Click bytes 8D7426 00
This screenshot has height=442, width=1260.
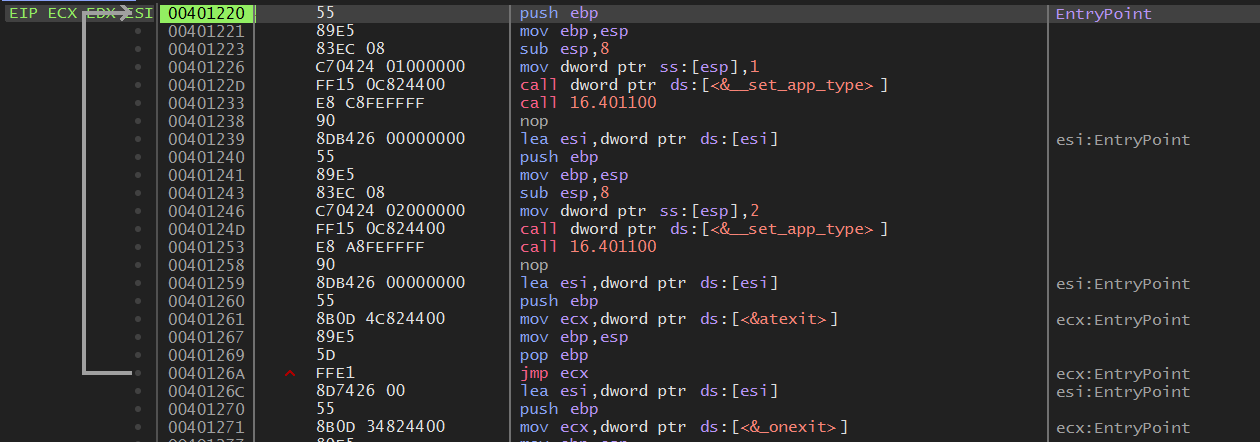(360, 391)
